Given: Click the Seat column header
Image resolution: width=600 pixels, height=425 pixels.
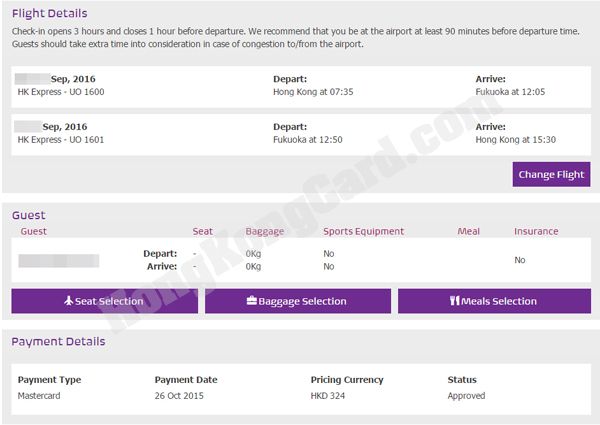Looking at the screenshot, I should 202,231.
